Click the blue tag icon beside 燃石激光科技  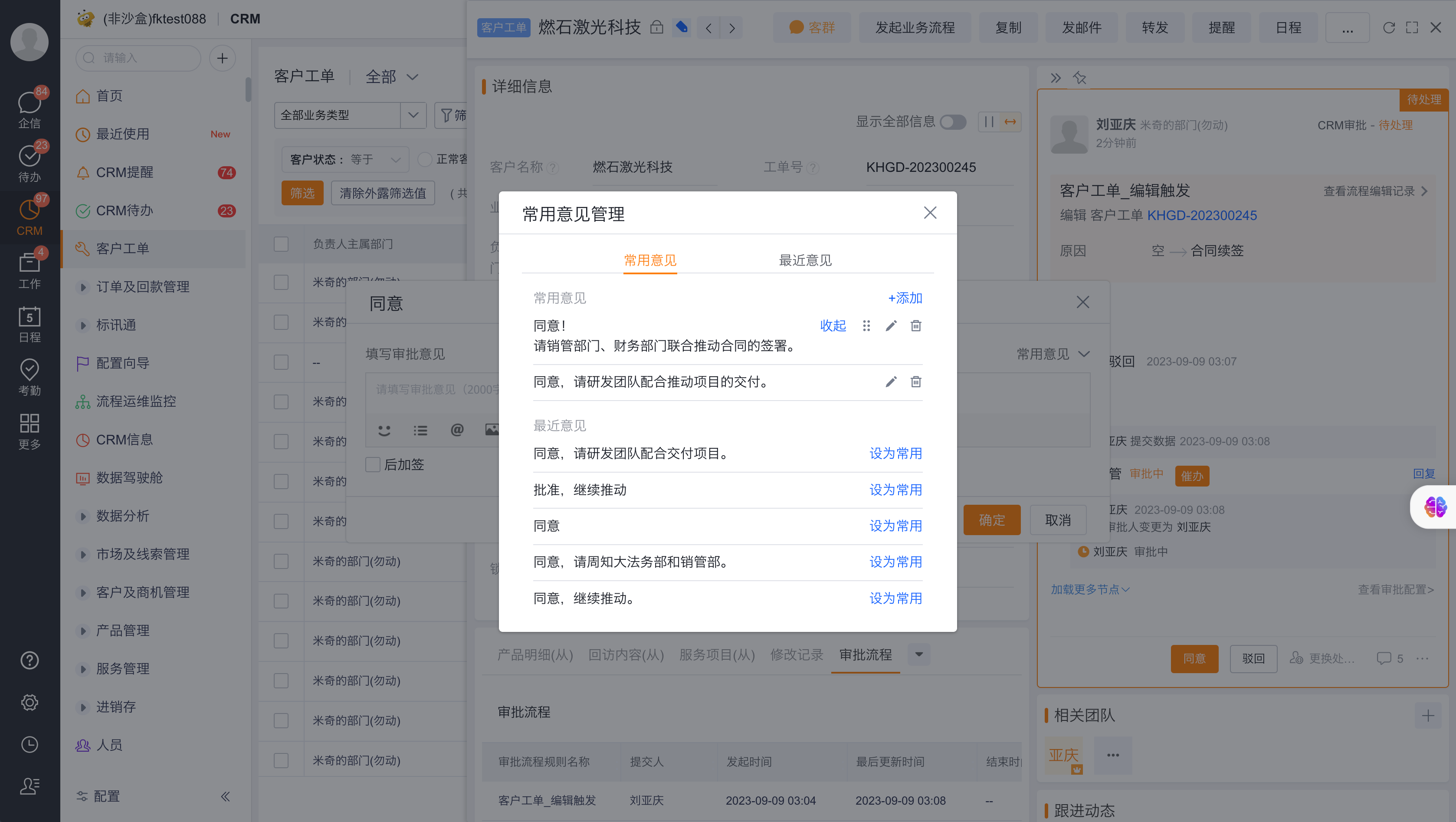pos(682,27)
